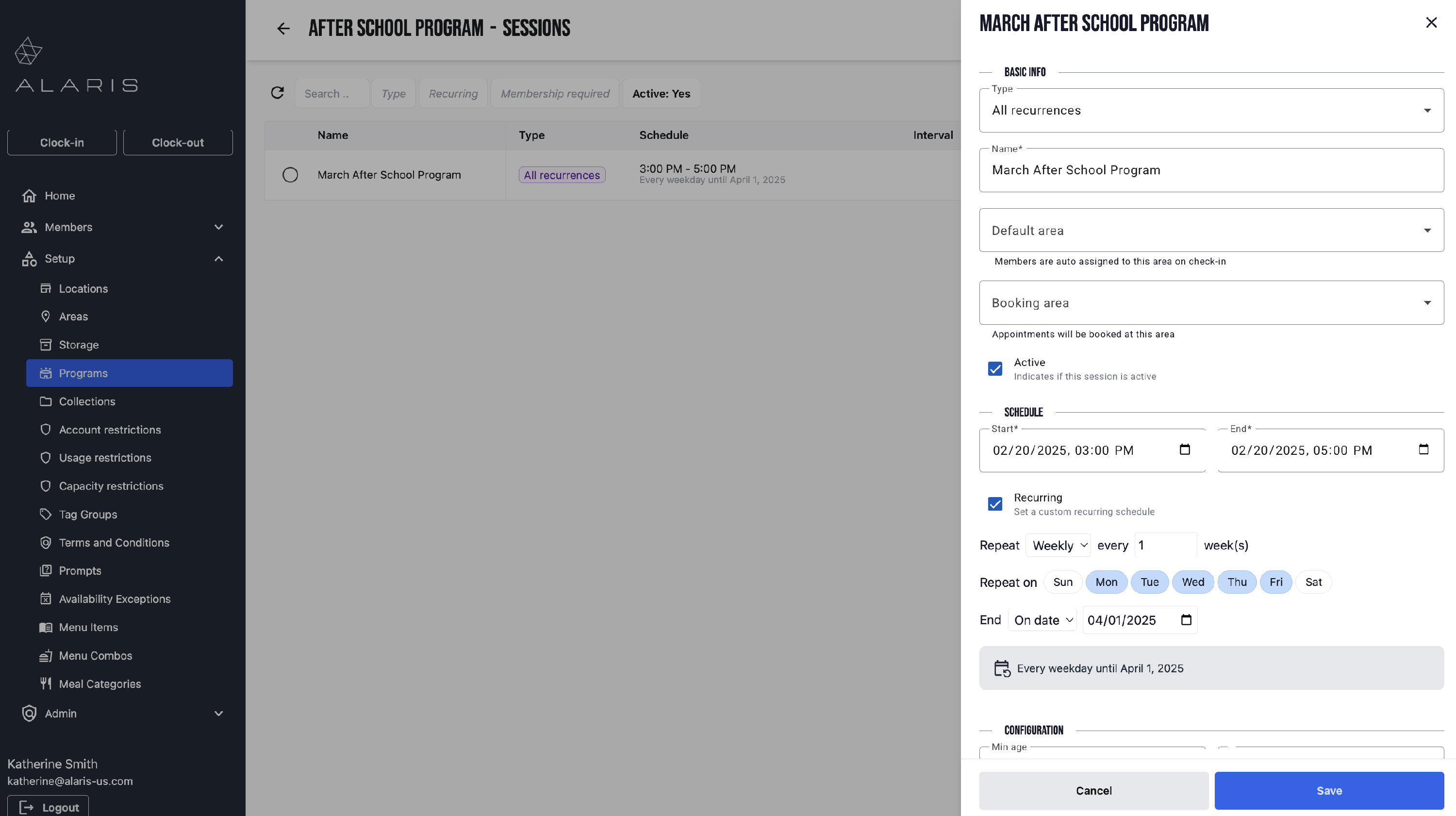Image resolution: width=1456 pixels, height=816 pixels.
Task: Click the Home icon in sidebar
Action: 30,196
